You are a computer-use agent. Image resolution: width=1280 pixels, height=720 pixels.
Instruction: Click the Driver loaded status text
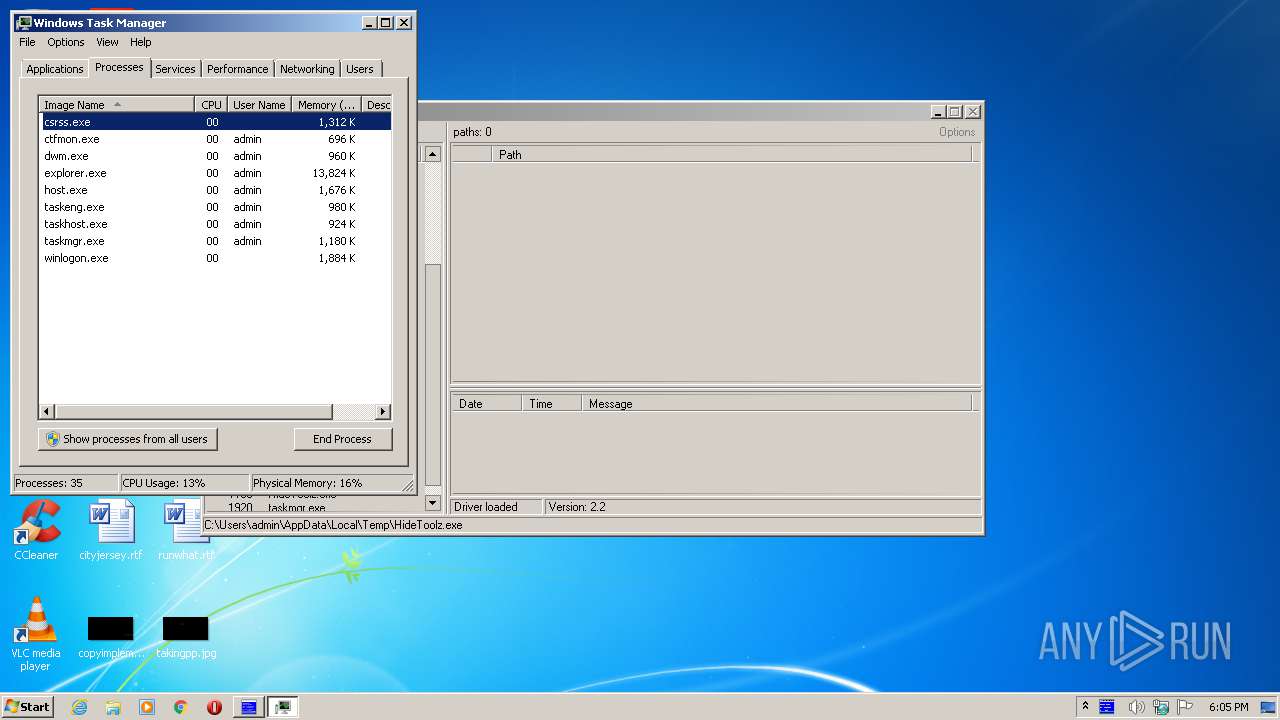pos(486,507)
